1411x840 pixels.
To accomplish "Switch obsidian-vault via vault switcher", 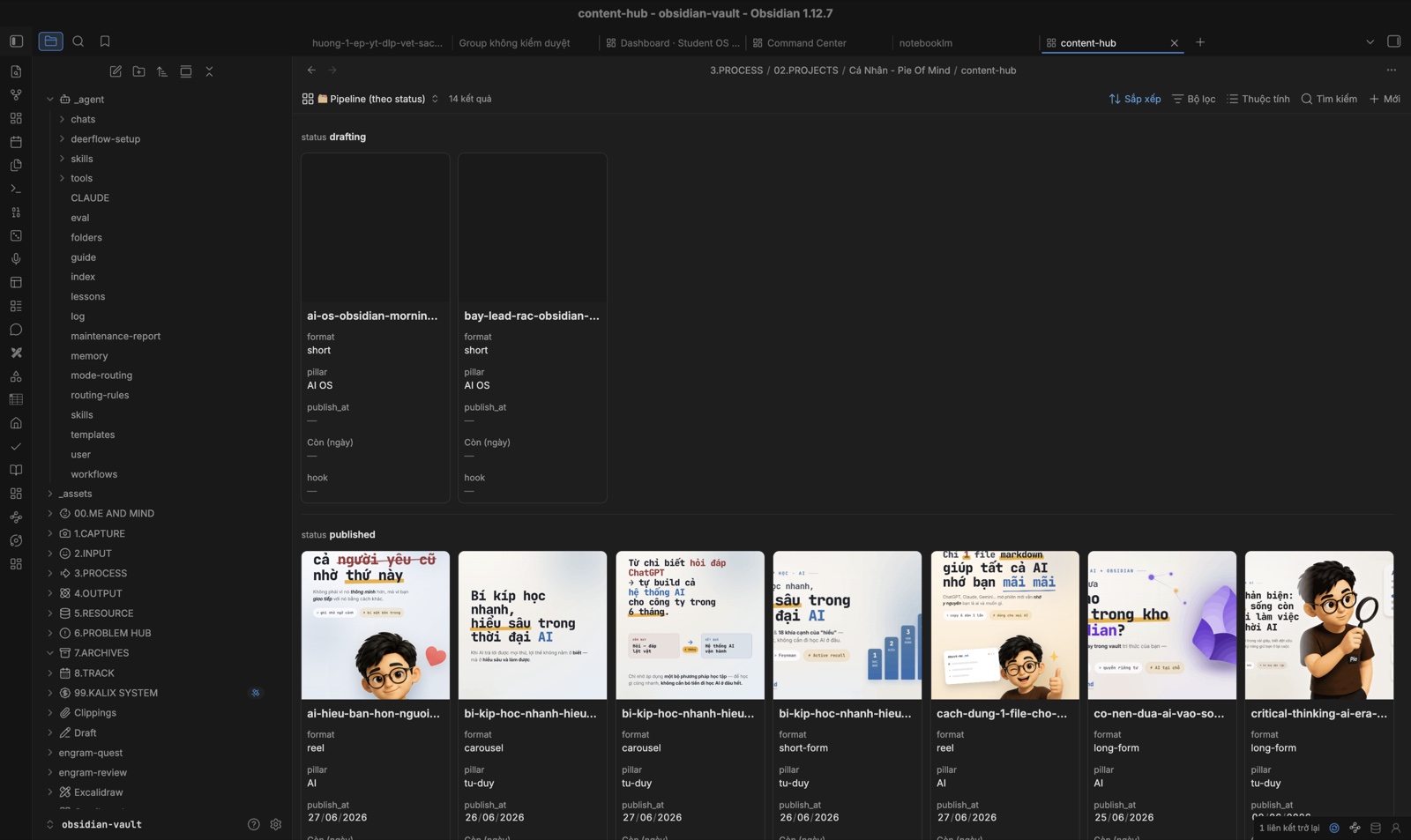I will click(94, 824).
